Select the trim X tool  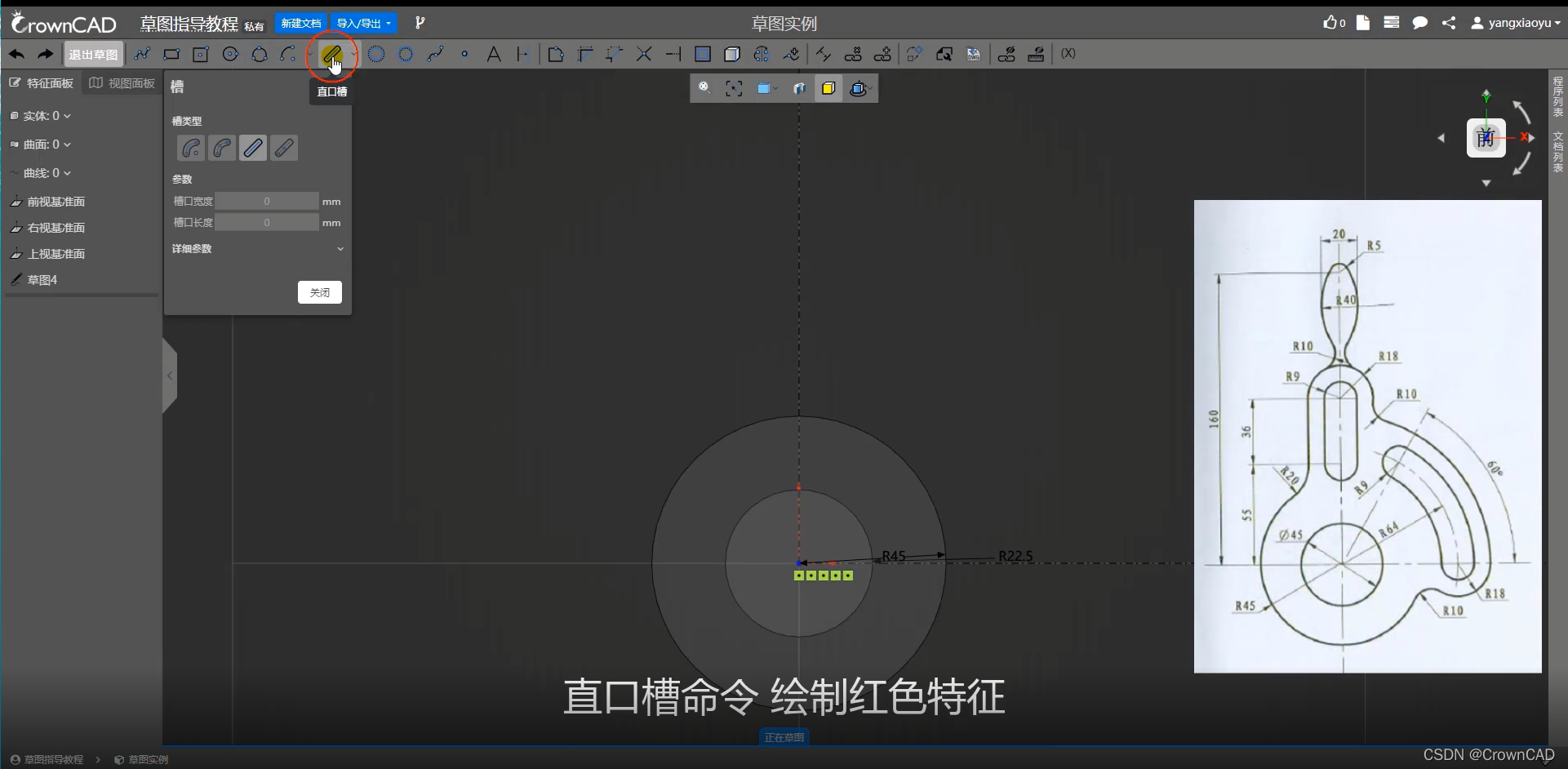click(644, 55)
